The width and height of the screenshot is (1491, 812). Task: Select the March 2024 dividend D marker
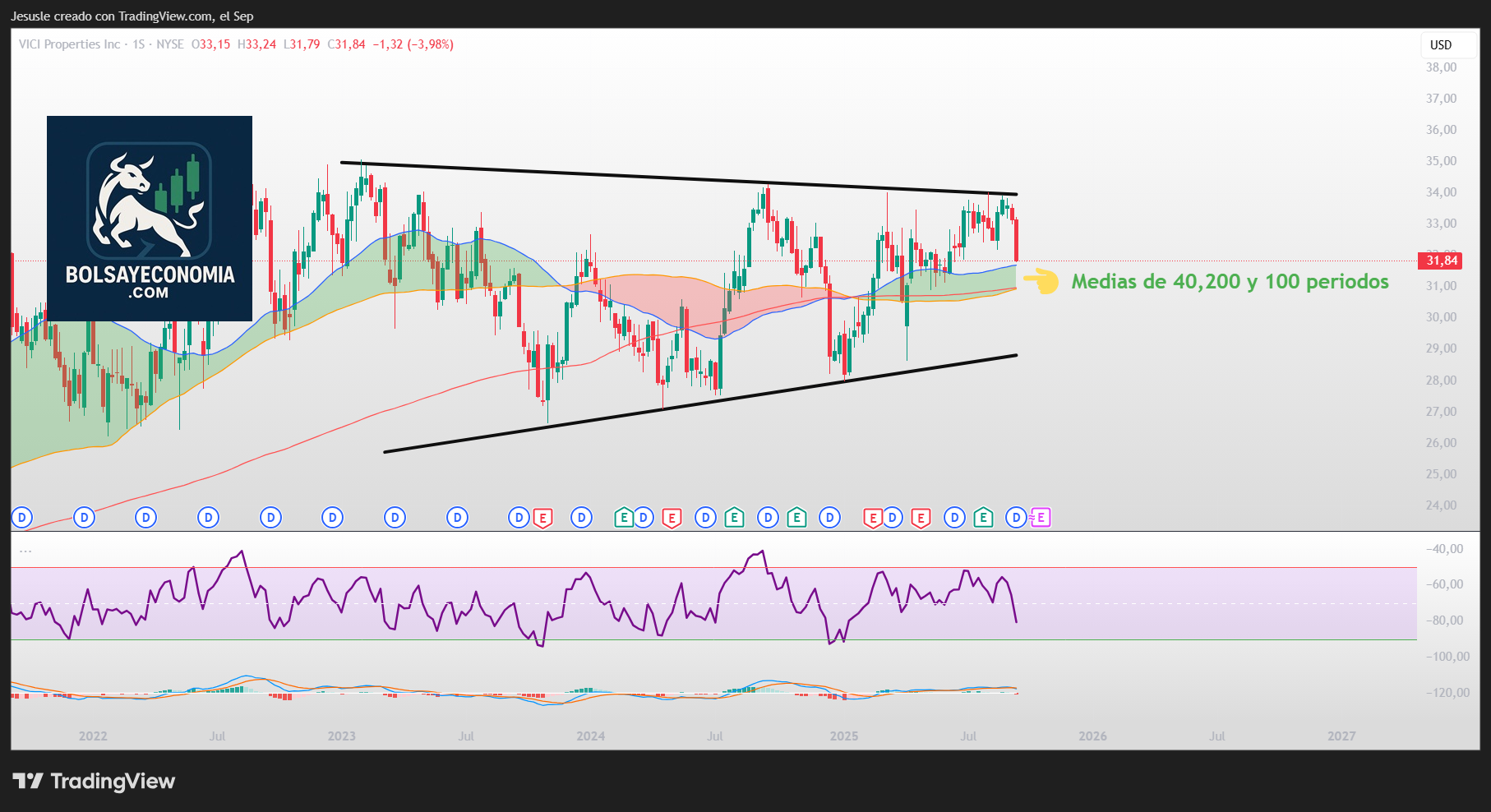click(644, 518)
